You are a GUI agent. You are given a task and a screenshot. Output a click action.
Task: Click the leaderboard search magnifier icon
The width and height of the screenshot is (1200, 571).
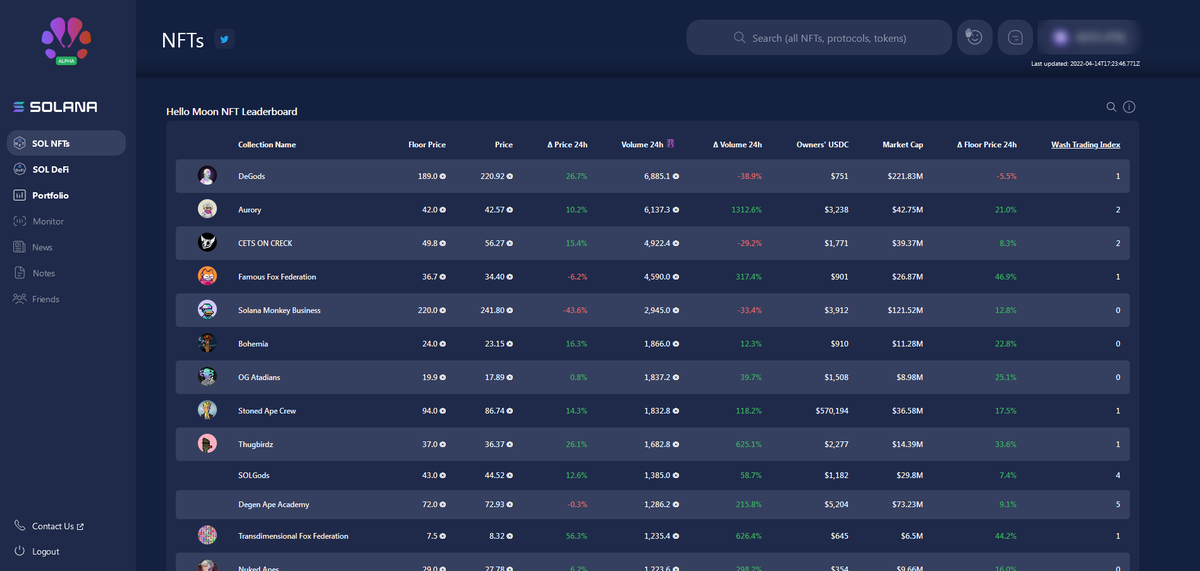[x=1111, y=107]
